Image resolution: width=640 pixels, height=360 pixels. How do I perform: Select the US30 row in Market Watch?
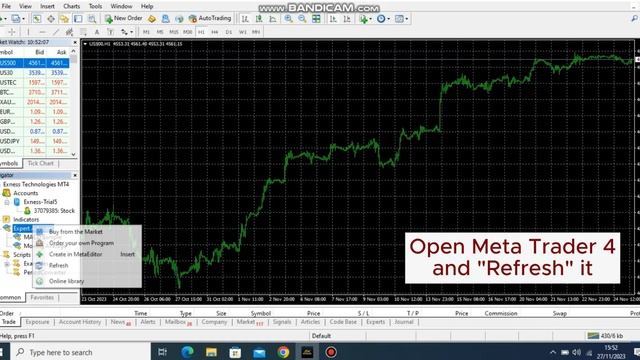click(x=34, y=73)
